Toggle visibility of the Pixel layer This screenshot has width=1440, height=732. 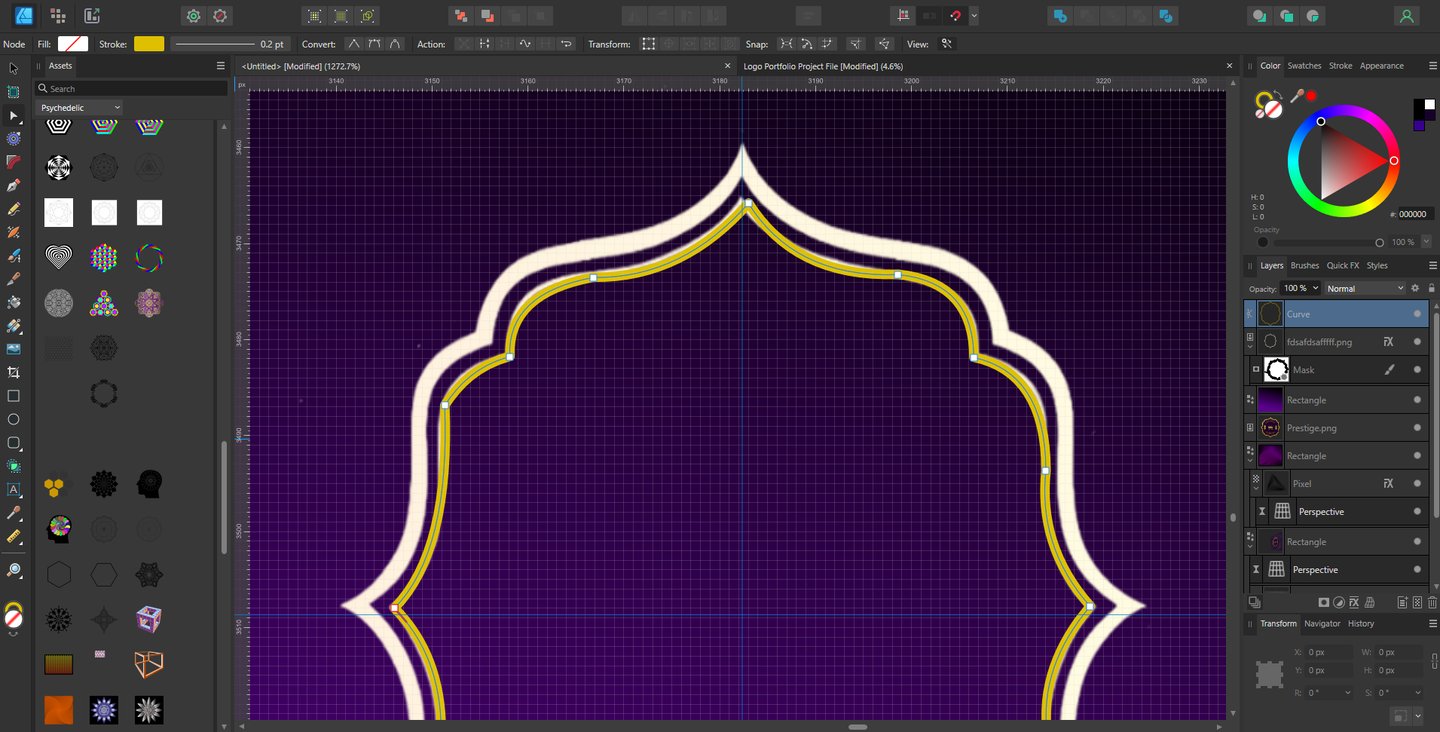click(1417, 484)
